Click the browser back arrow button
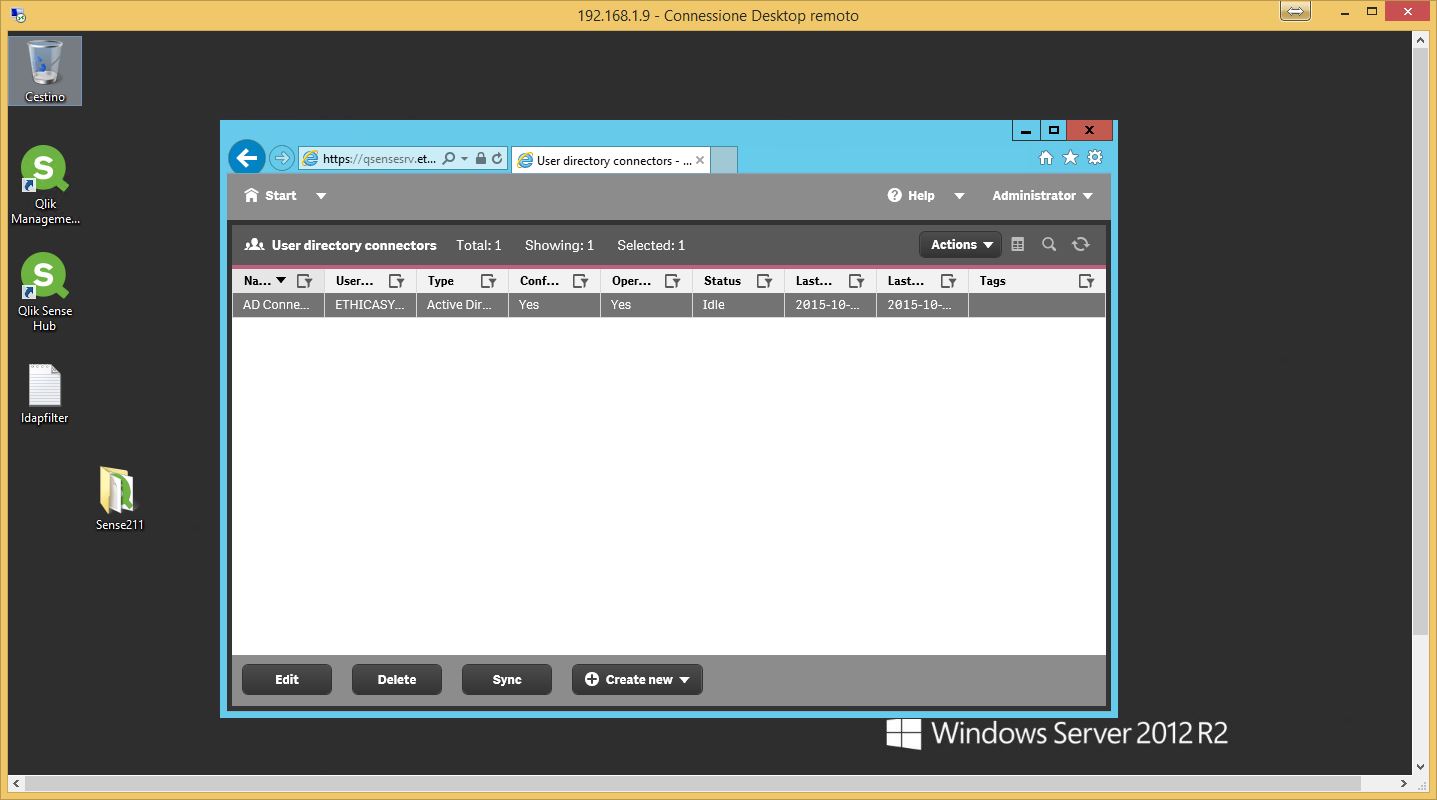The image size is (1437, 800). [x=246, y=158]
